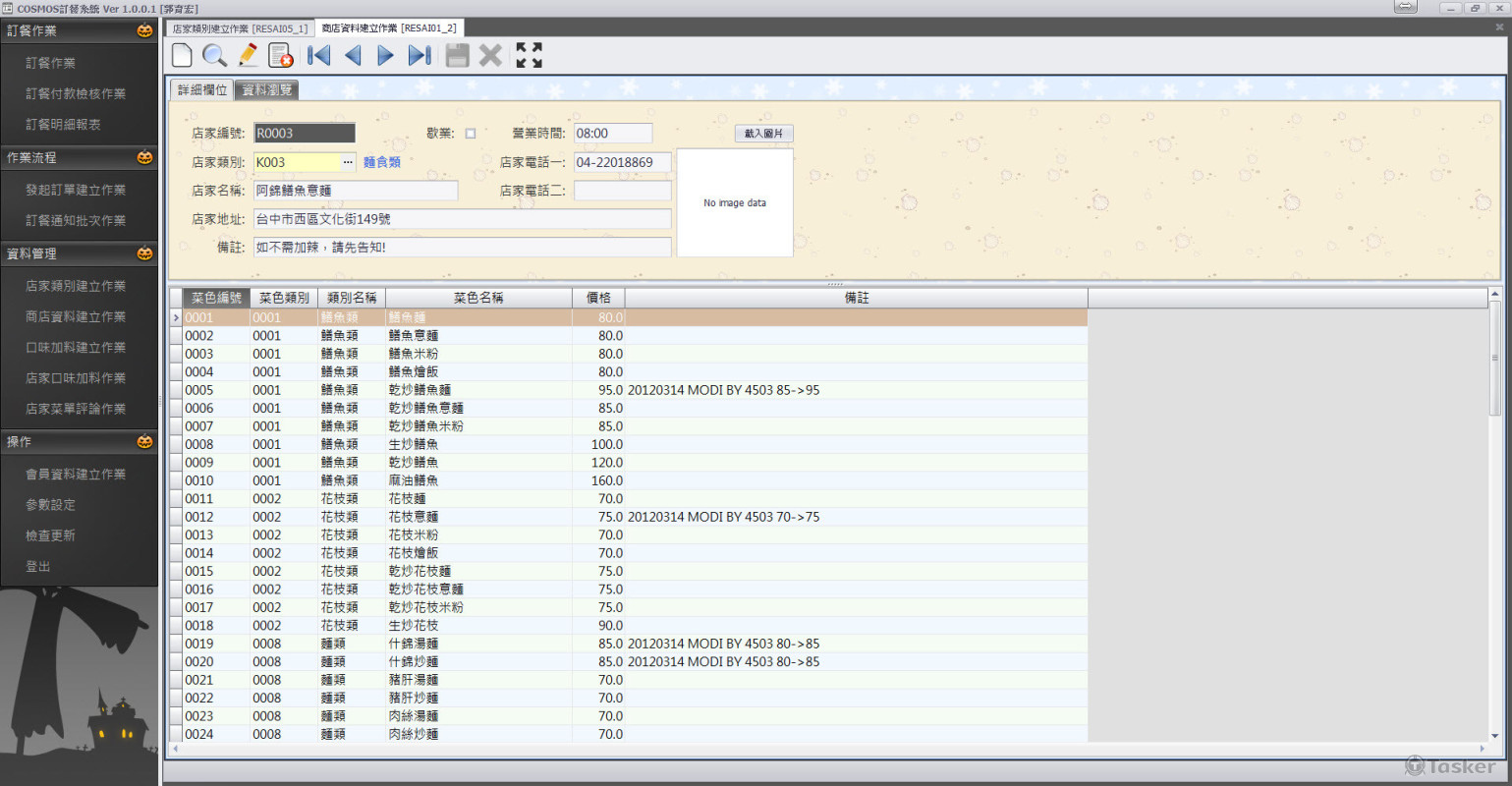This screenshot has width=1512, height=786.
Task: Open 參數設定 in the sidebar
Action: click(x=50, y=505)
